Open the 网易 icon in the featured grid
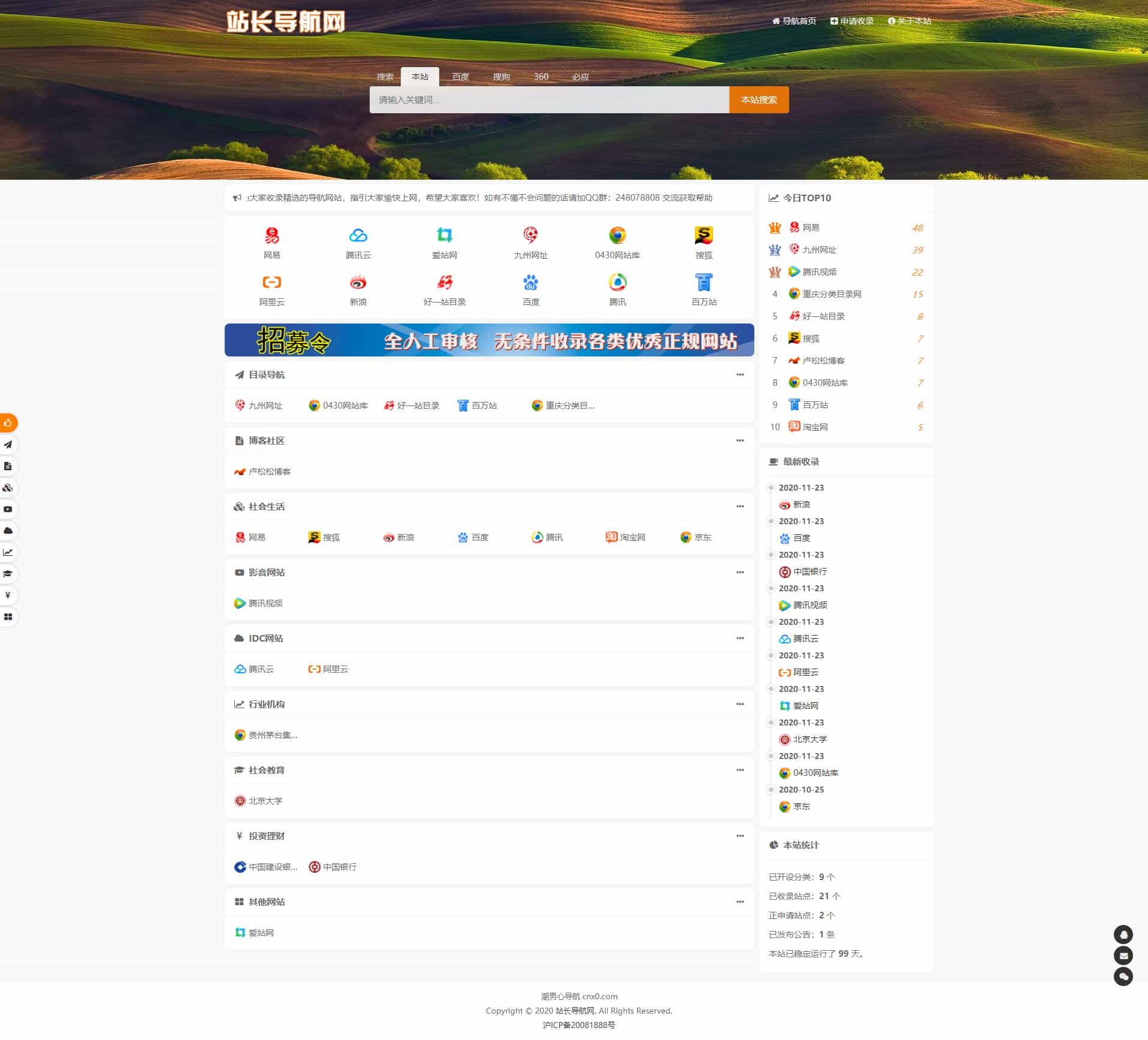 [271, 235]
